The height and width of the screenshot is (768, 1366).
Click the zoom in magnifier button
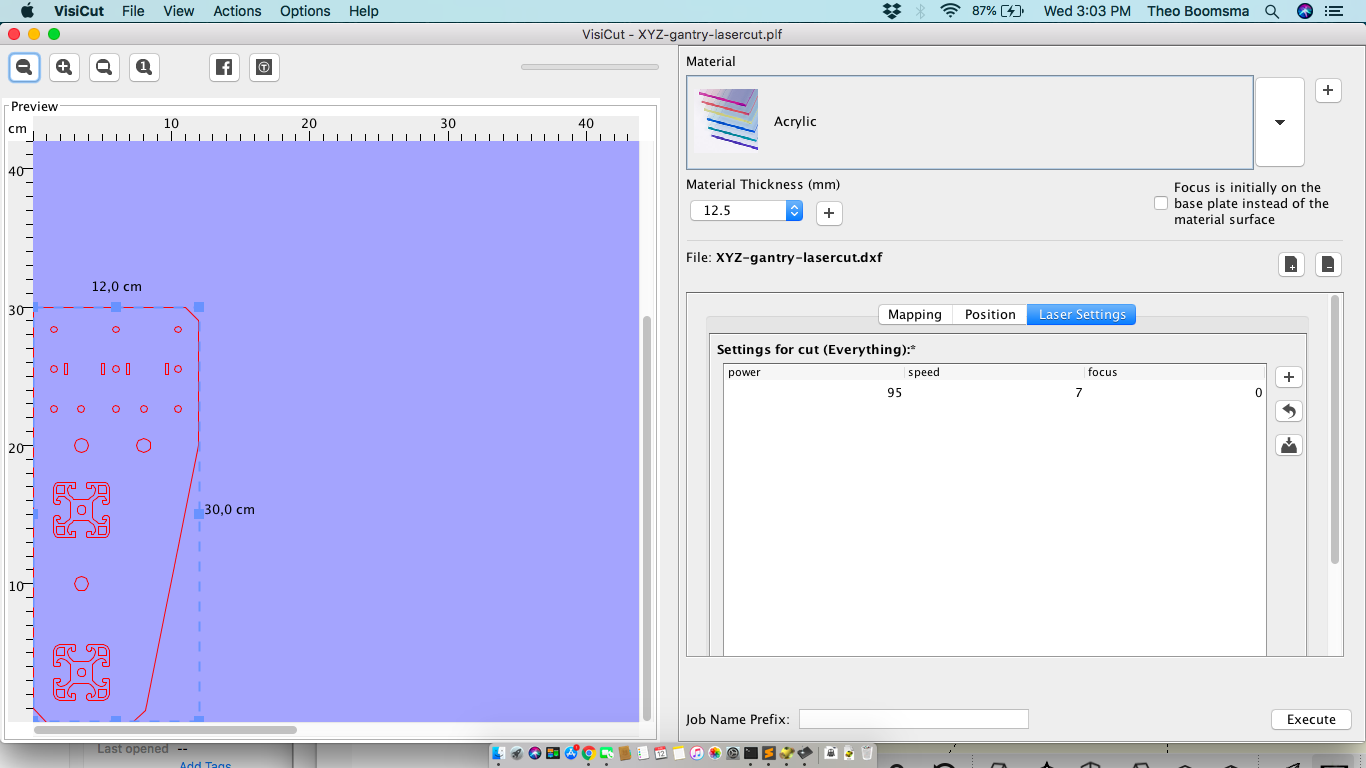(x=64, y=67)
